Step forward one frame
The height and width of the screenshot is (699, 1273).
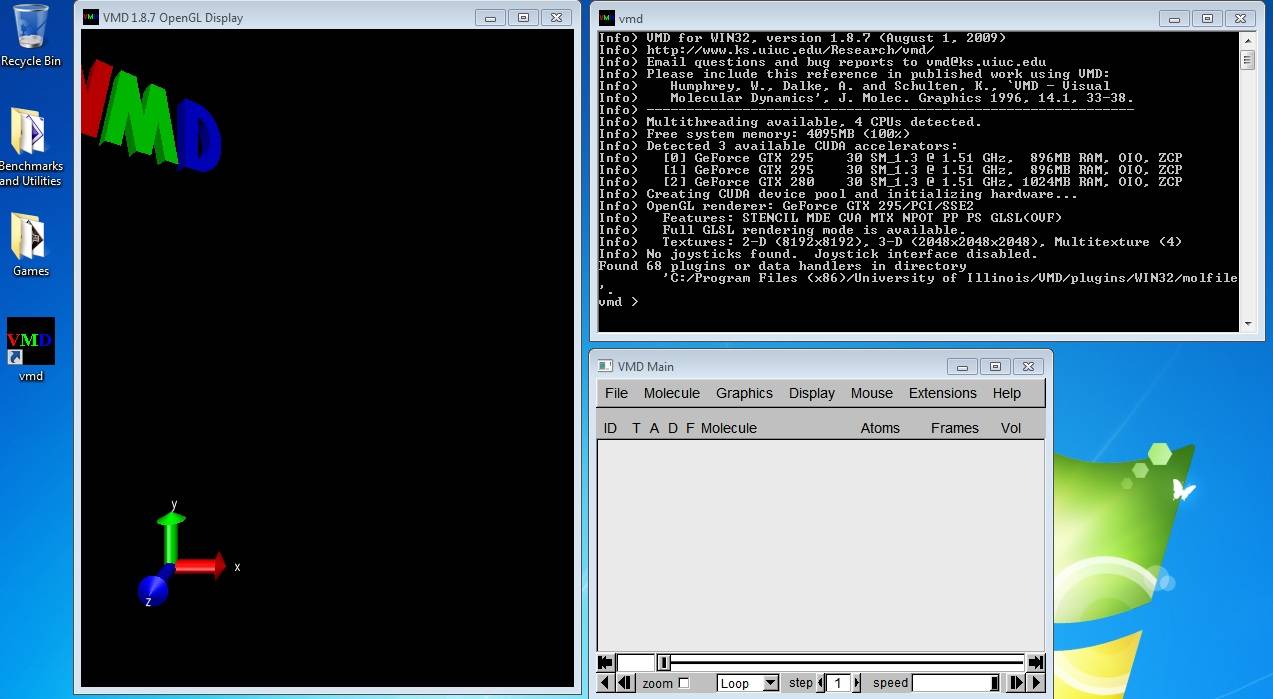[x=1016, y=683]
